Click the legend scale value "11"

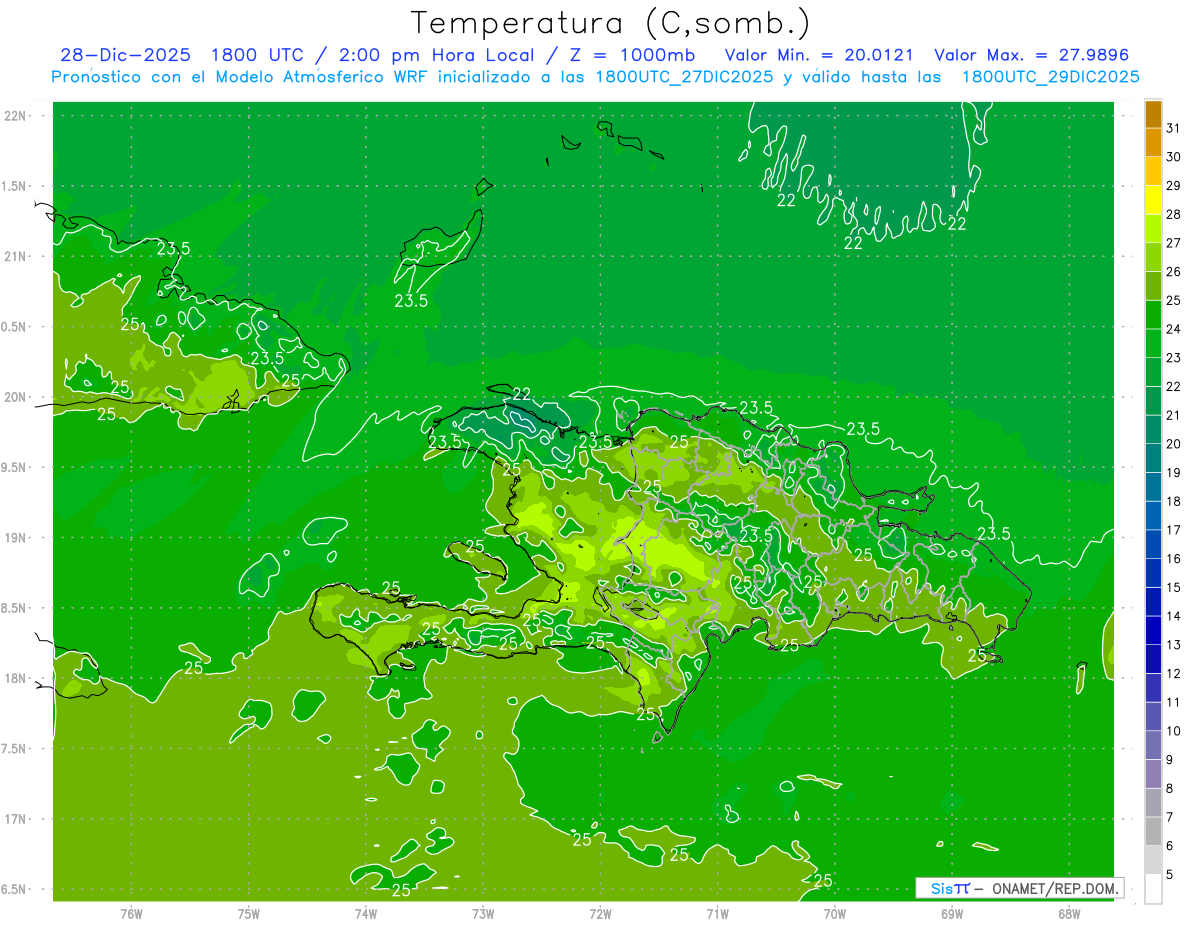tap(1174, 702)
